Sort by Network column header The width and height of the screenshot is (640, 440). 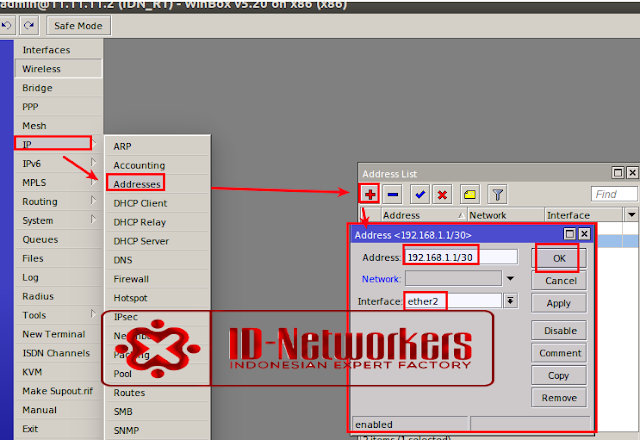tap(505, 215)
